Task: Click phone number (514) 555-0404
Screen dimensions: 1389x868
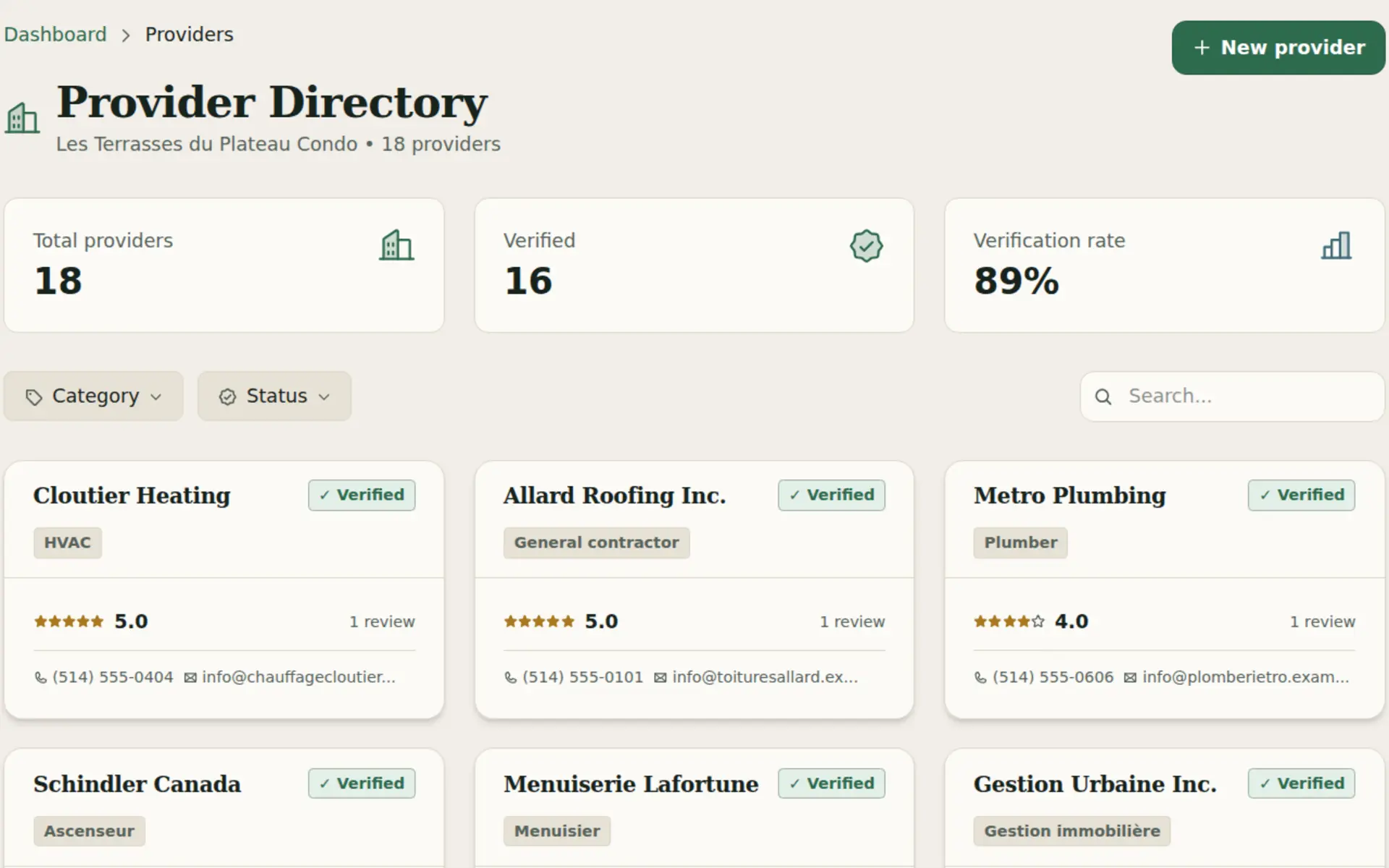Action: click(113, 678)
